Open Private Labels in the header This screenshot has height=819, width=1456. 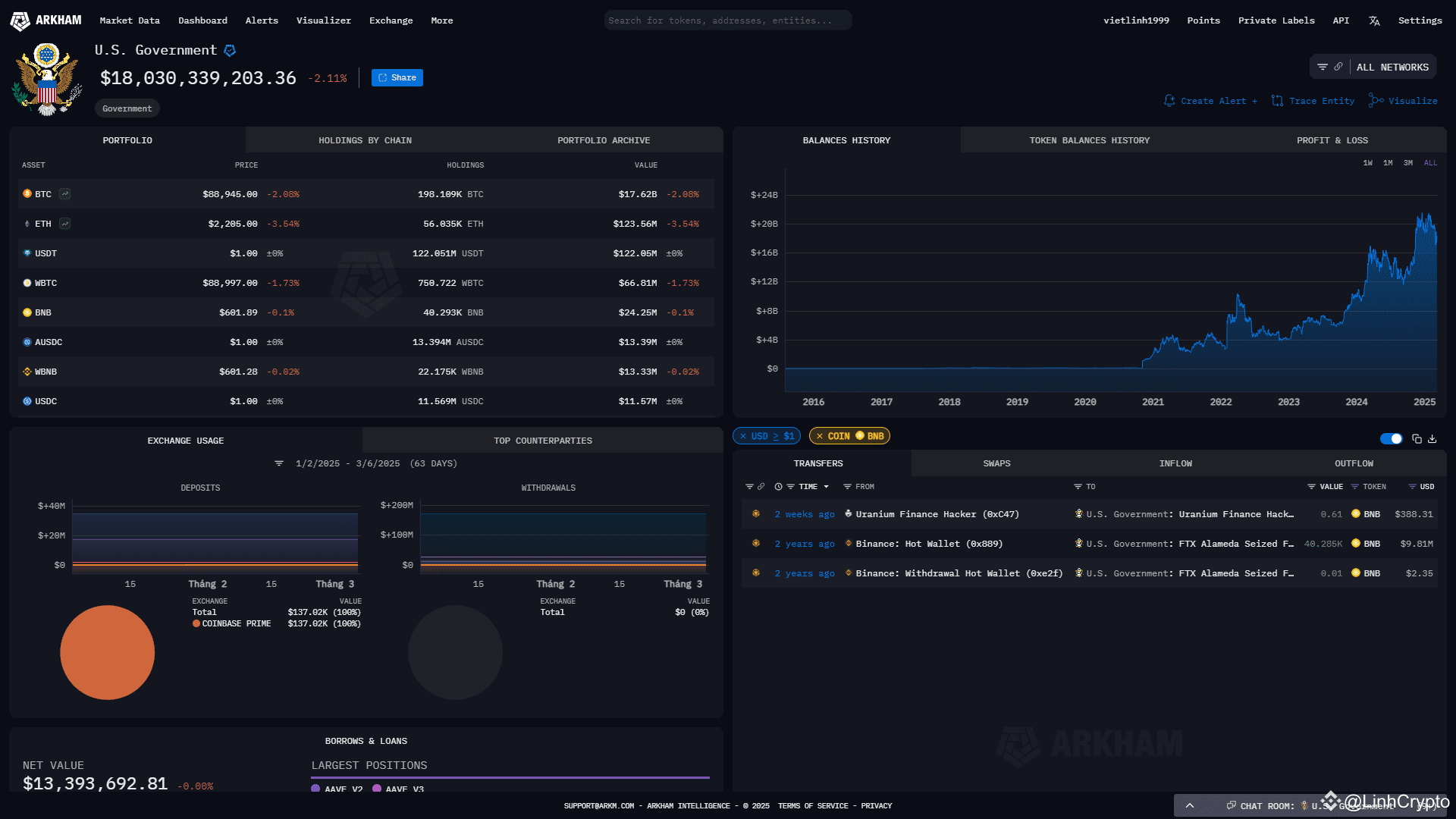click(1276, 20)
